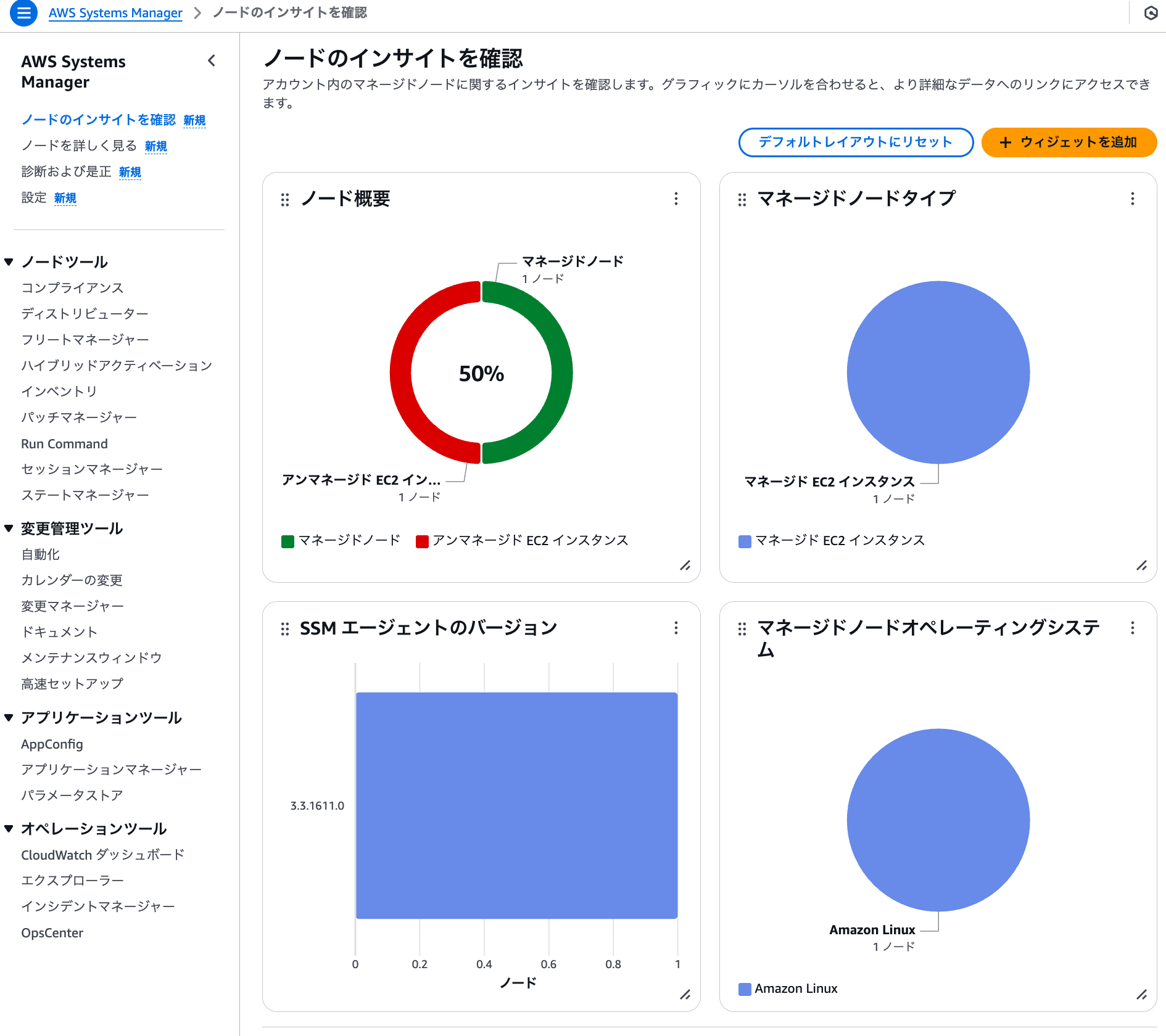Viewport: 1166px width, 1036px height.
Task: Click the マネージドノードタイプ widget resize handle
Action: (1142, 565)
